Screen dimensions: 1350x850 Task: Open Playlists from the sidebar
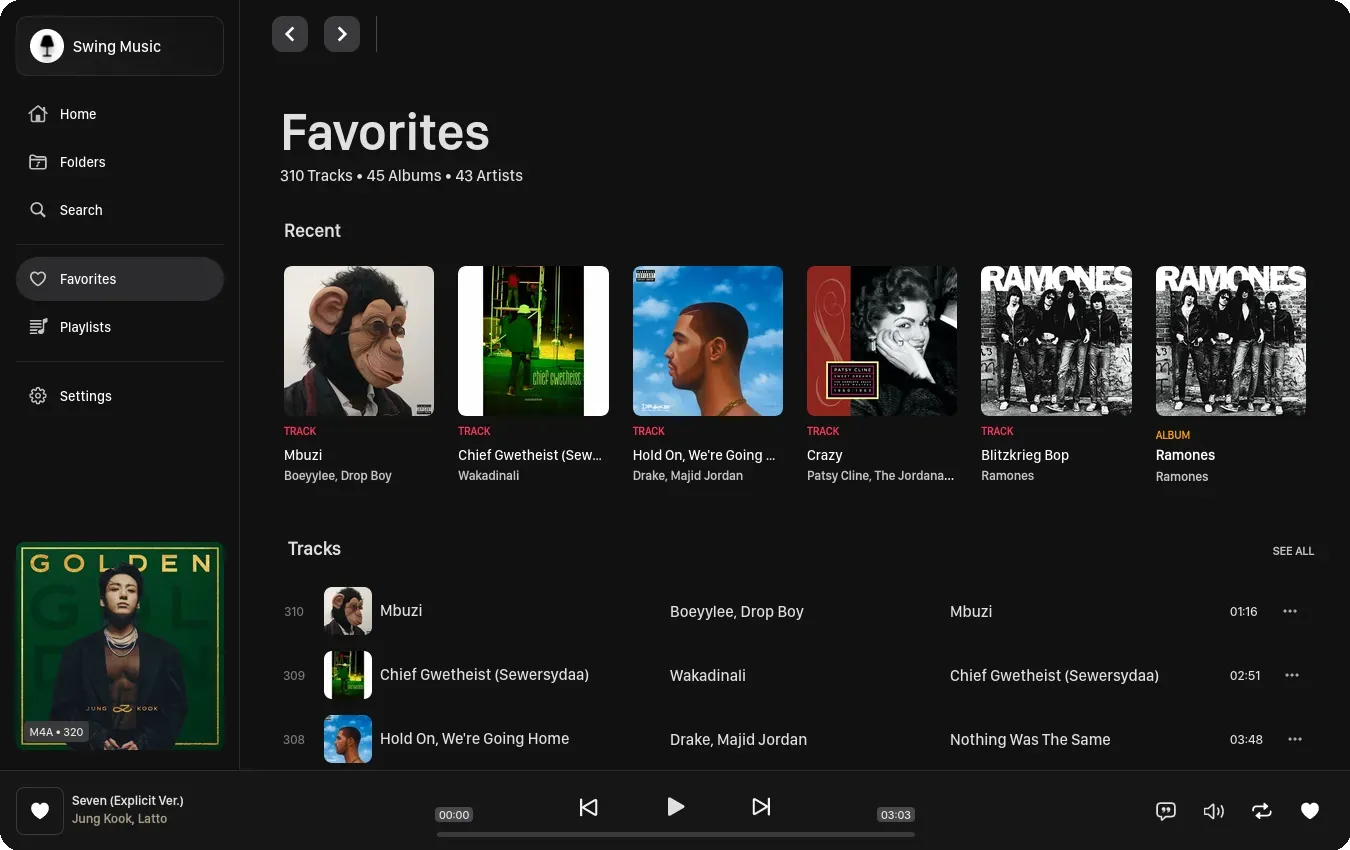tap(85, 327)
